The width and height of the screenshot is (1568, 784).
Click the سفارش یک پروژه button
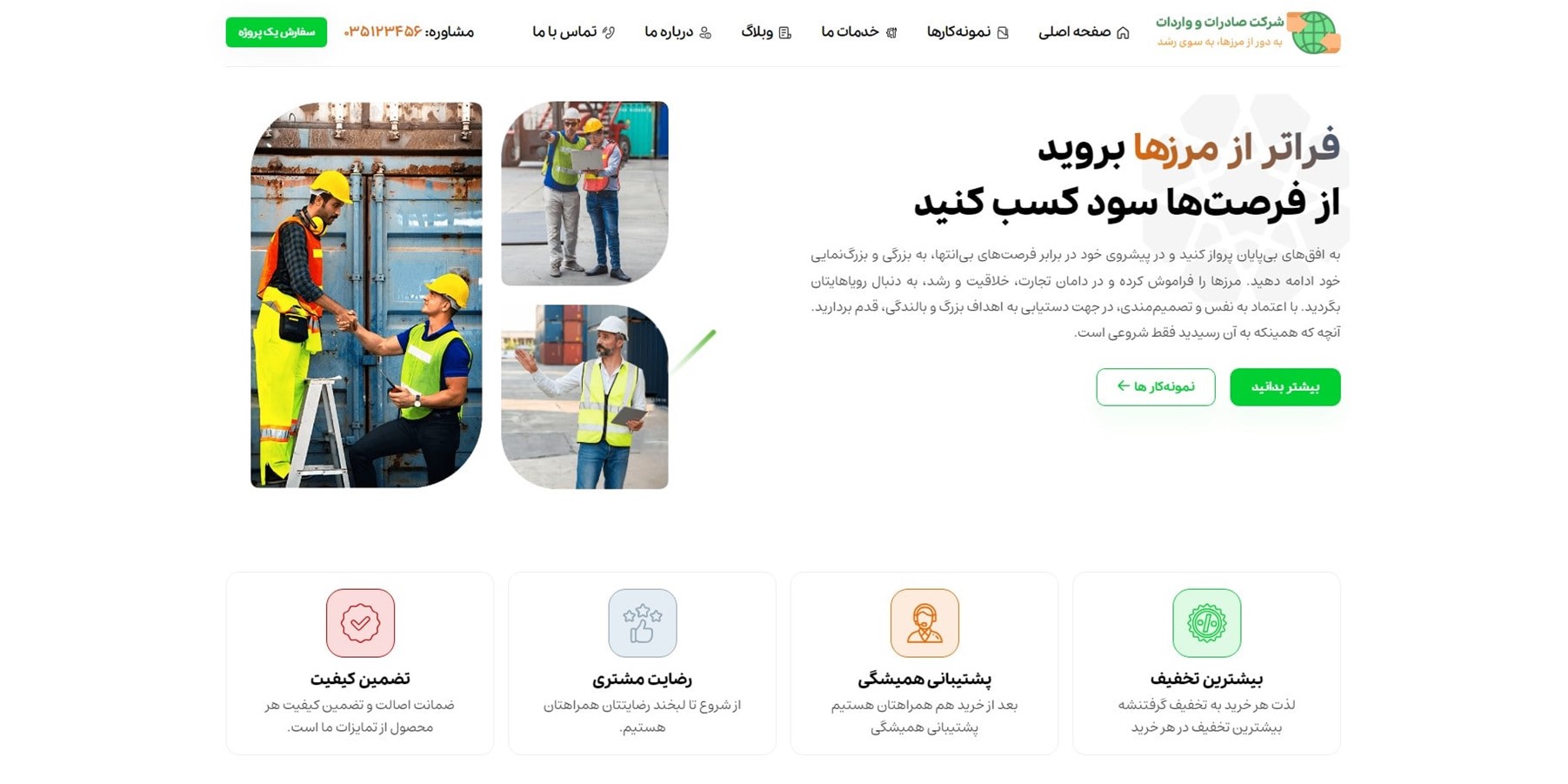coord(277,32)
